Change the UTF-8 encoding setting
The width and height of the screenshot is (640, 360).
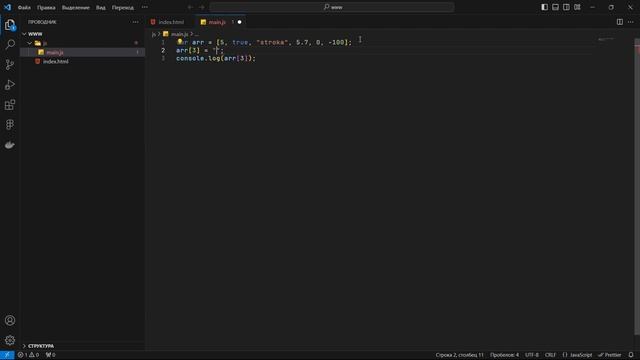click(532, 355)
